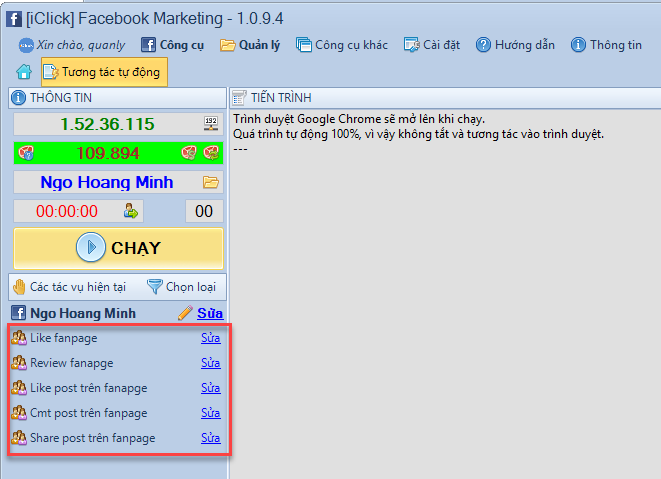Open the Hướng dẫn help menu
Screen dimensions: 661x479
(515, 45)
